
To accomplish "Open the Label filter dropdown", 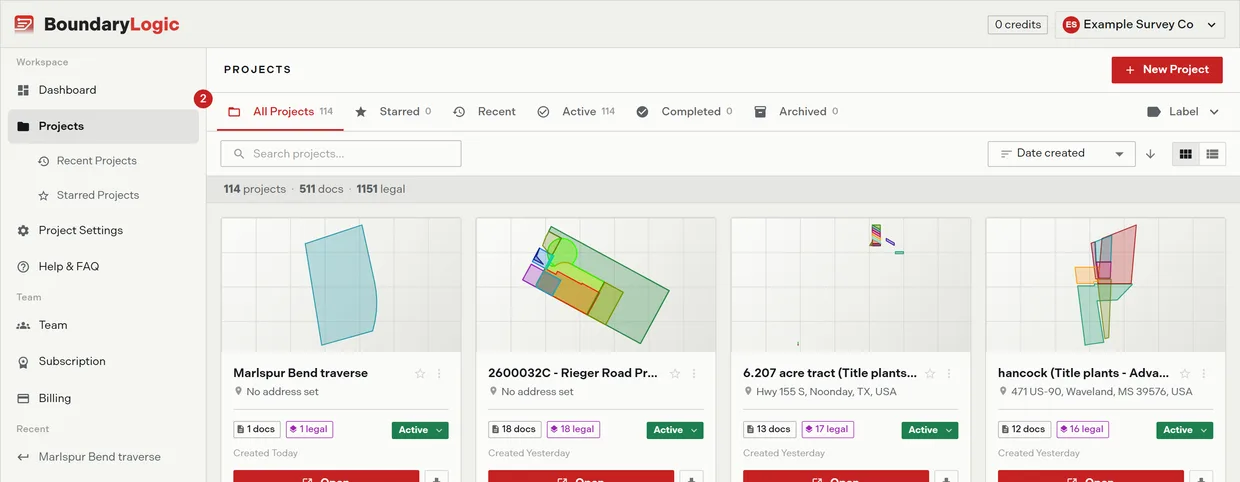I will pos(1183,112).
